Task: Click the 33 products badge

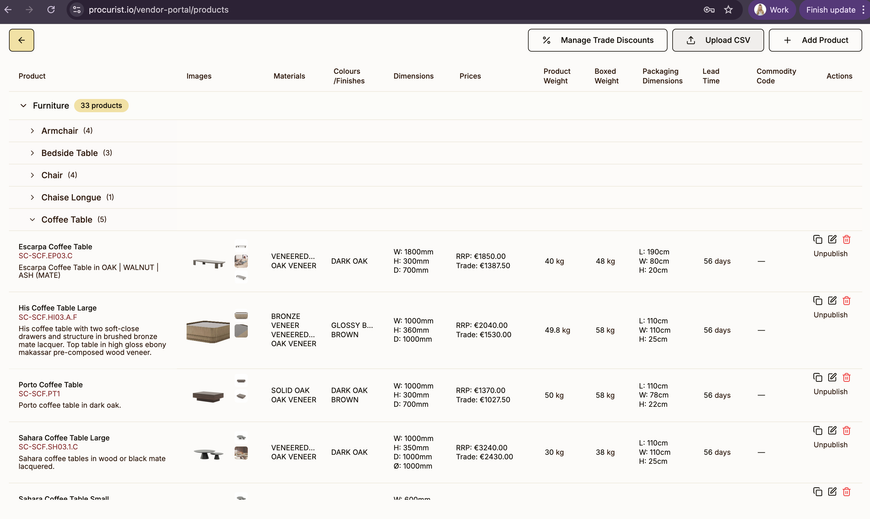Action: (x=101, y=105)
